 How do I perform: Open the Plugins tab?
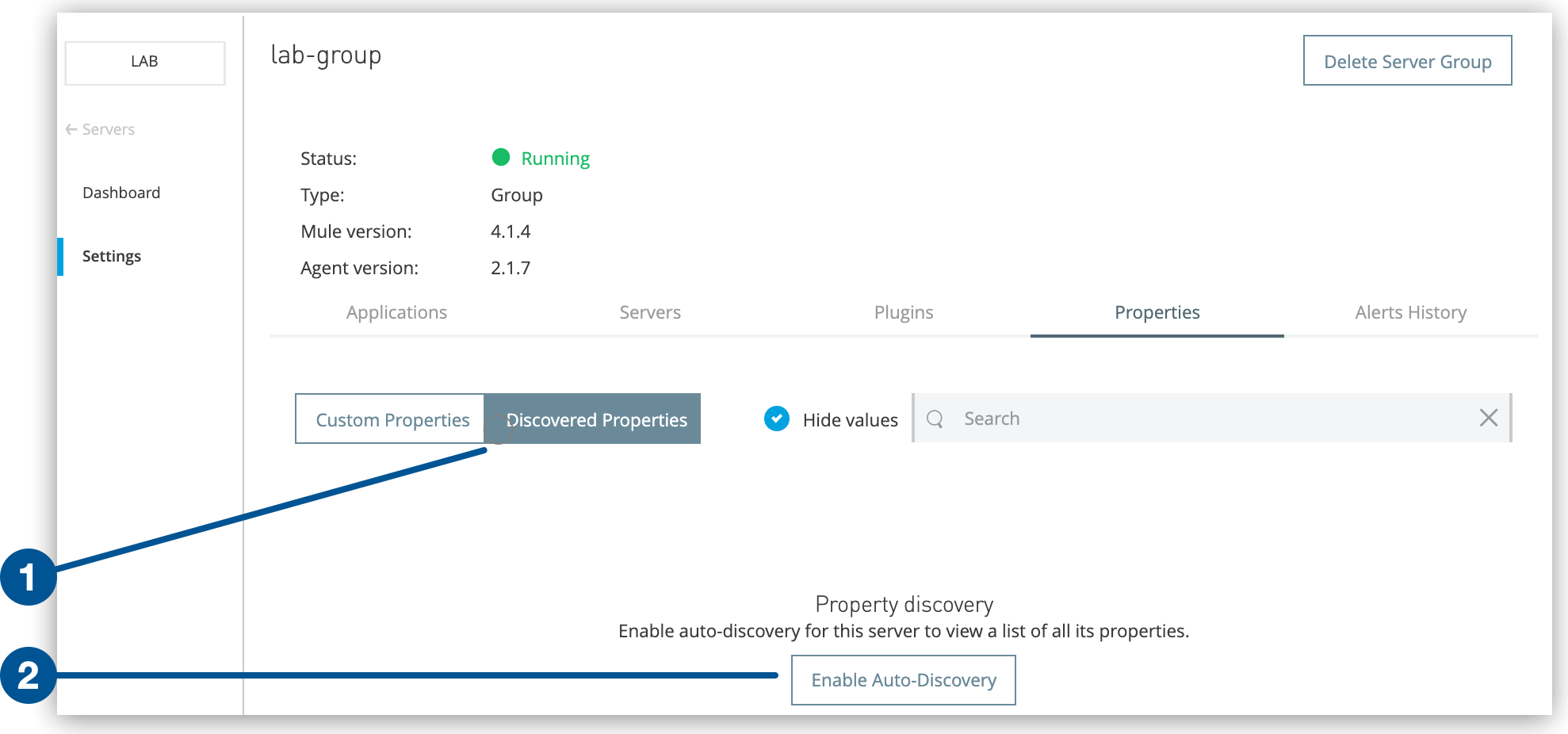point(904,312)
